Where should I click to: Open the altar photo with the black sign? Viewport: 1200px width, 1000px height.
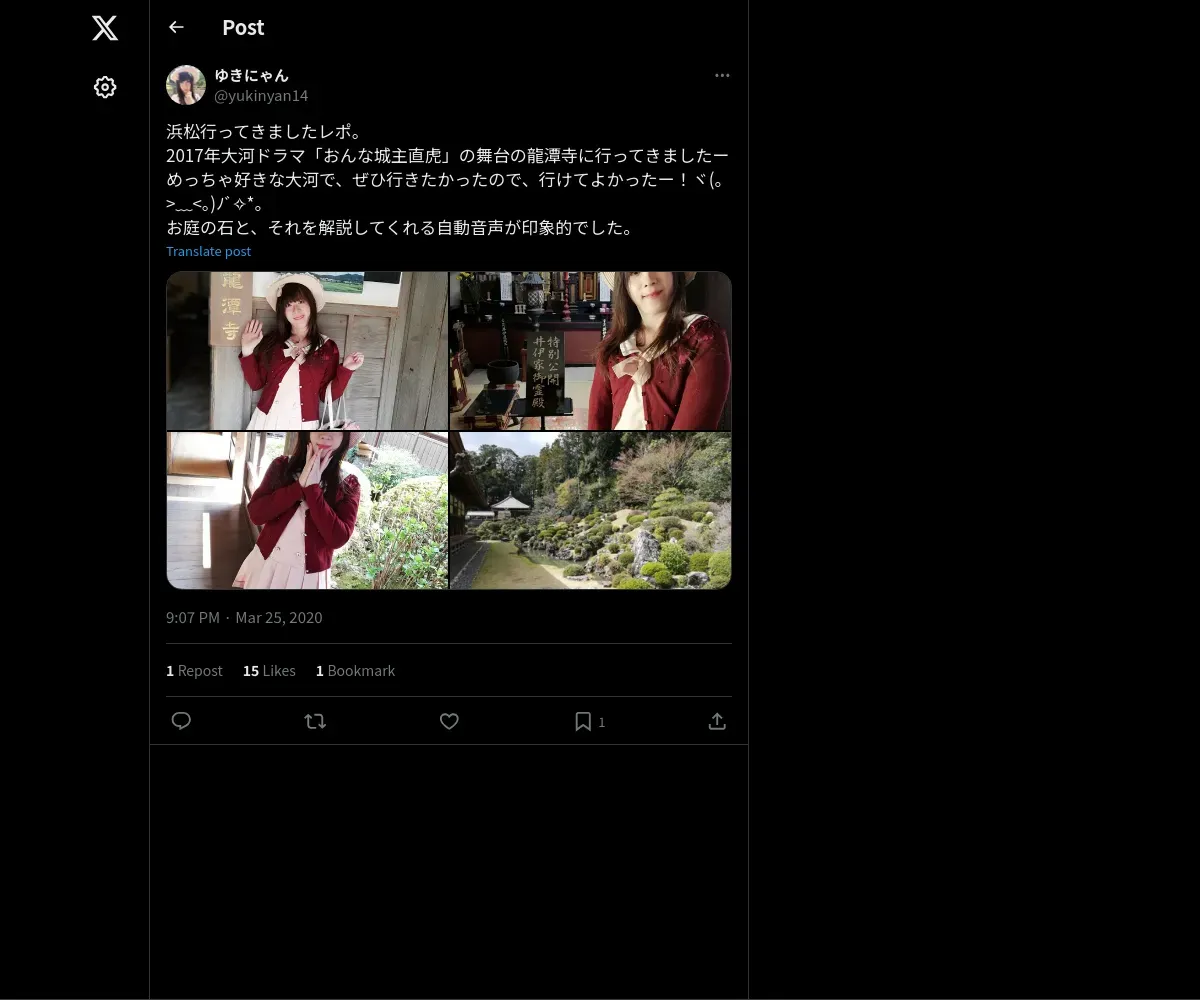590,351
